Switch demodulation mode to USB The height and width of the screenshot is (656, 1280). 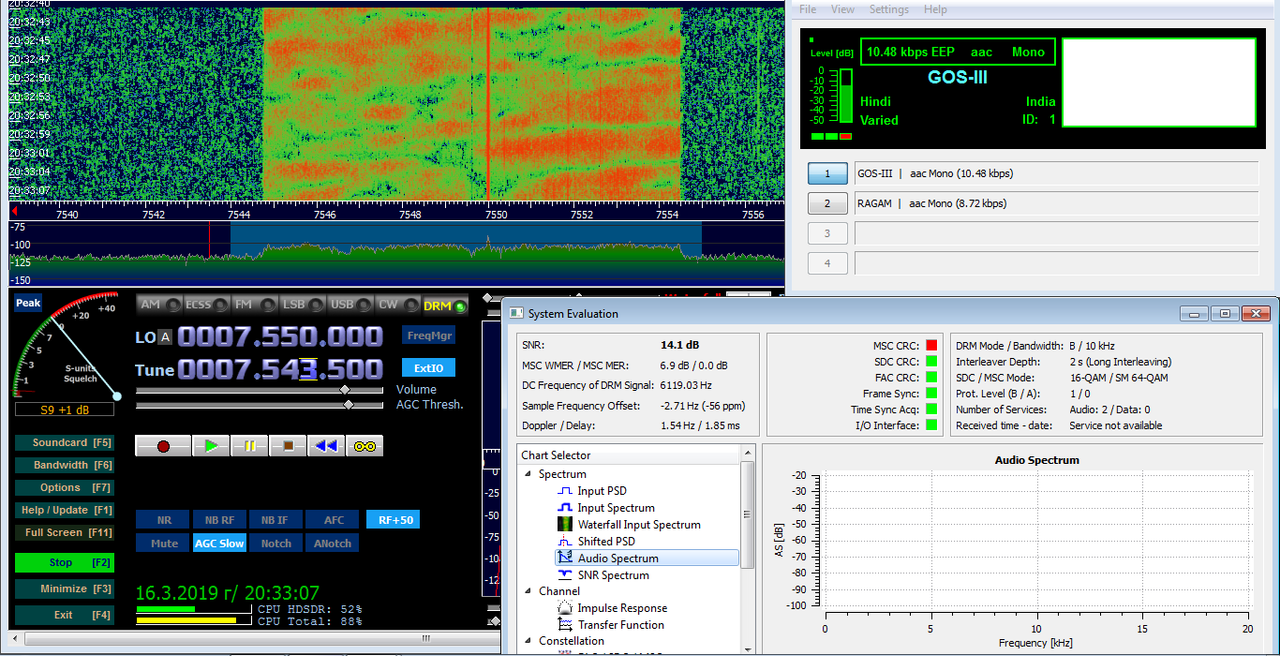pos(351,304)
